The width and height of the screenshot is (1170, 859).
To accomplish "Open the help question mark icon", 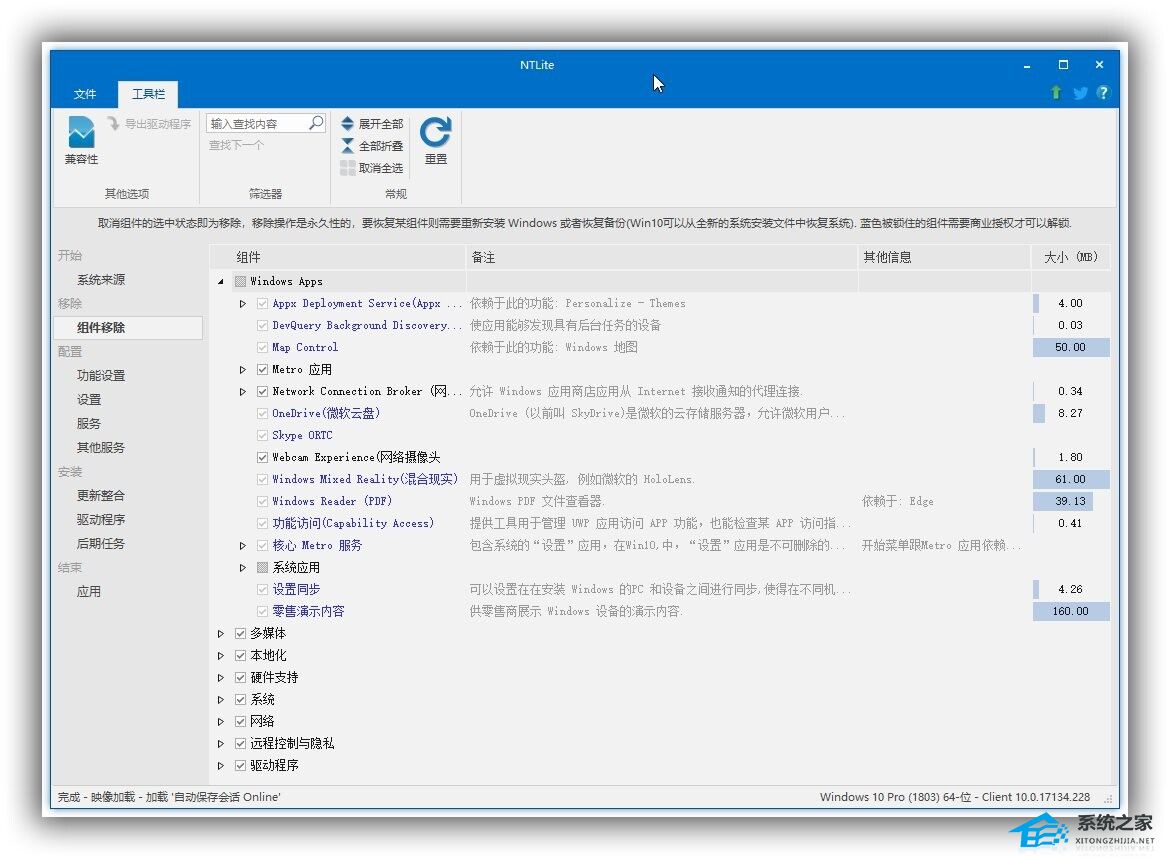I will coord(1104,93).
